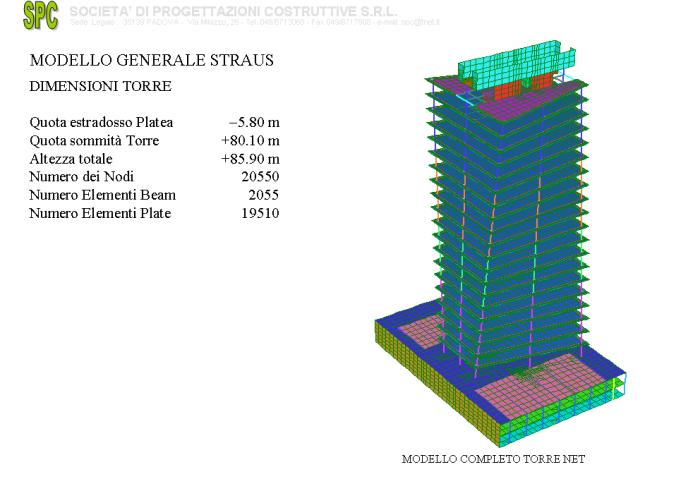Select the MODELLO COMPLETO TORRE NET caption
700x479 pixels.
tap(493, 459)
